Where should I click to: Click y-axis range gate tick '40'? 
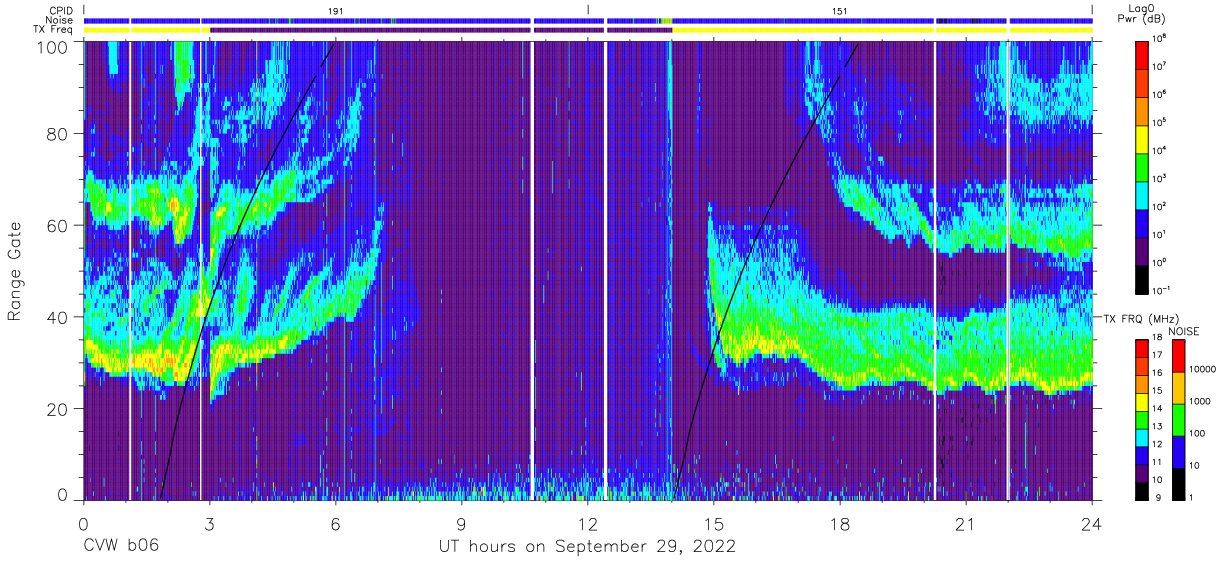click(x=58, y=317)
